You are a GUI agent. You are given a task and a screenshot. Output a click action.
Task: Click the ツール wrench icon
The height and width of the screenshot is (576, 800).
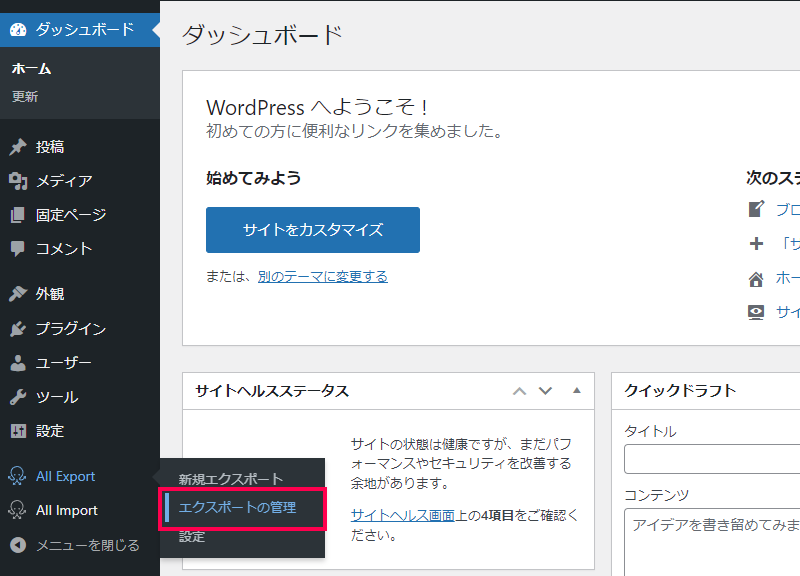18,397
